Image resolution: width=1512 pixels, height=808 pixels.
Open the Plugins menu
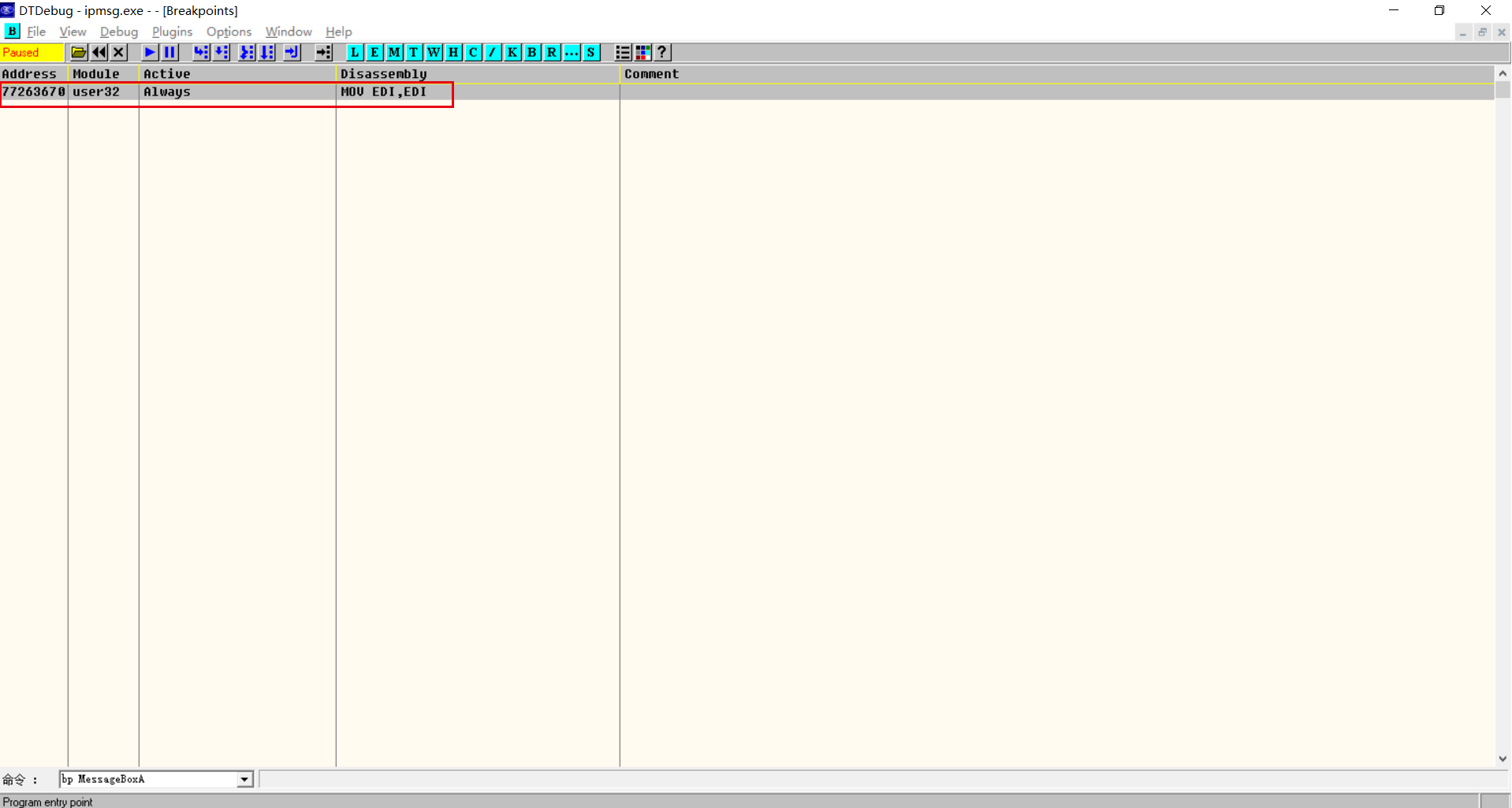(x=172, y=32)
